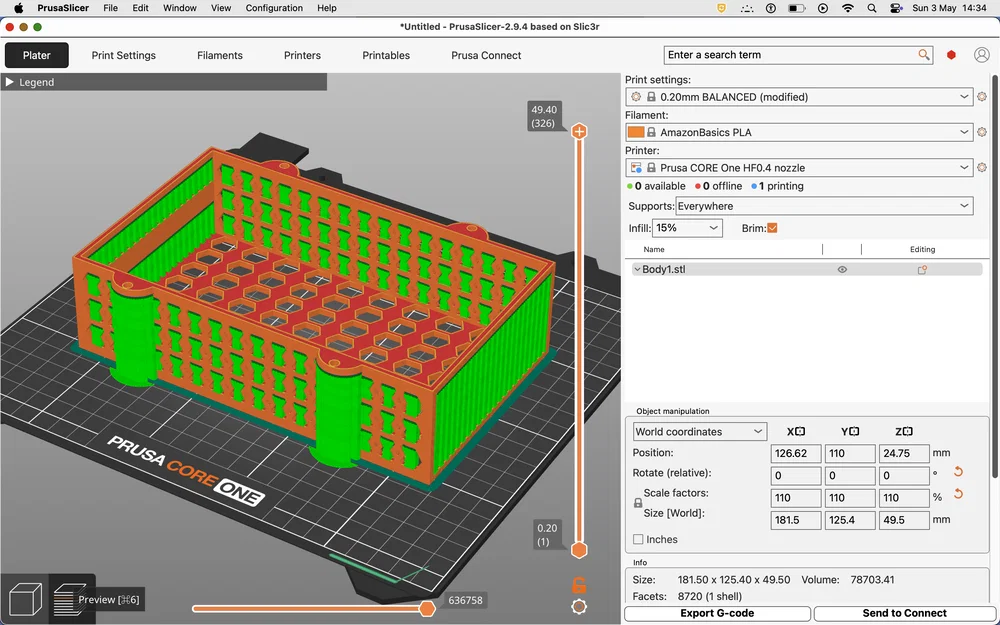Screen dimensions: 1000x625
Task: Click the Y axis mirror icon
Action: [x=855, y=431]
